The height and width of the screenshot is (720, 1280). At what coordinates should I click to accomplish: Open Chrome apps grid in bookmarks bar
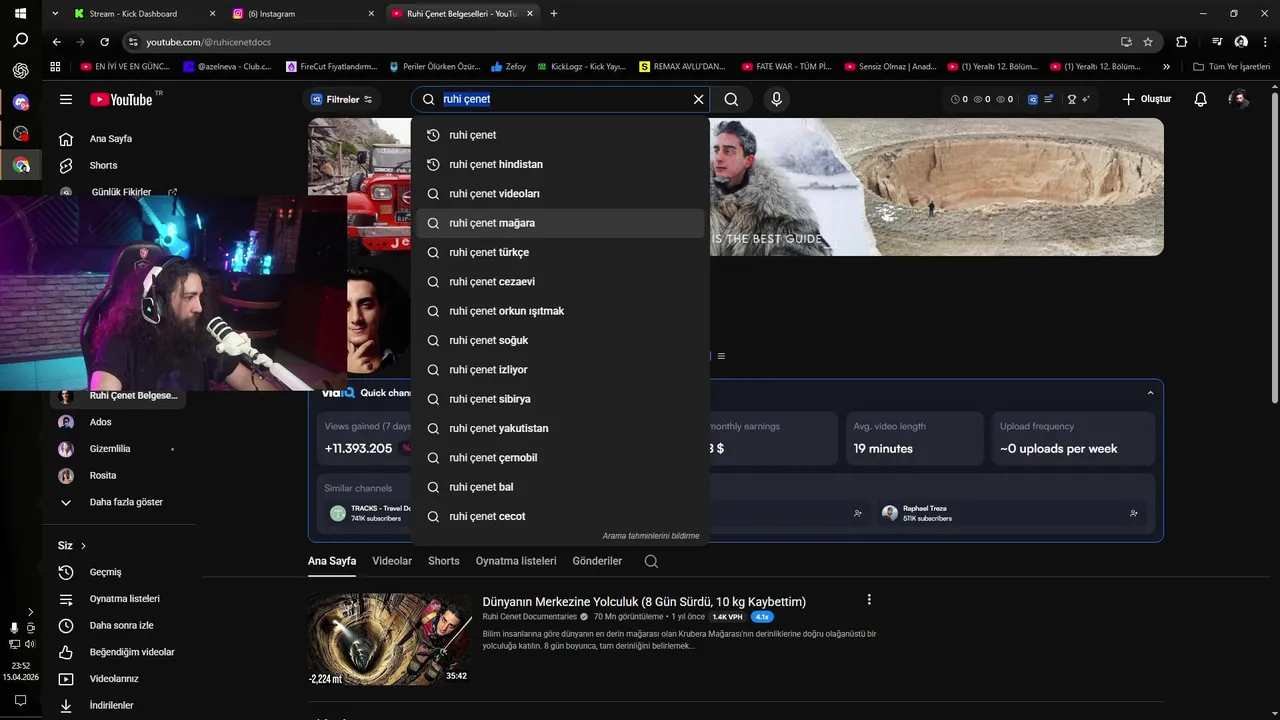tap(56, 67)
